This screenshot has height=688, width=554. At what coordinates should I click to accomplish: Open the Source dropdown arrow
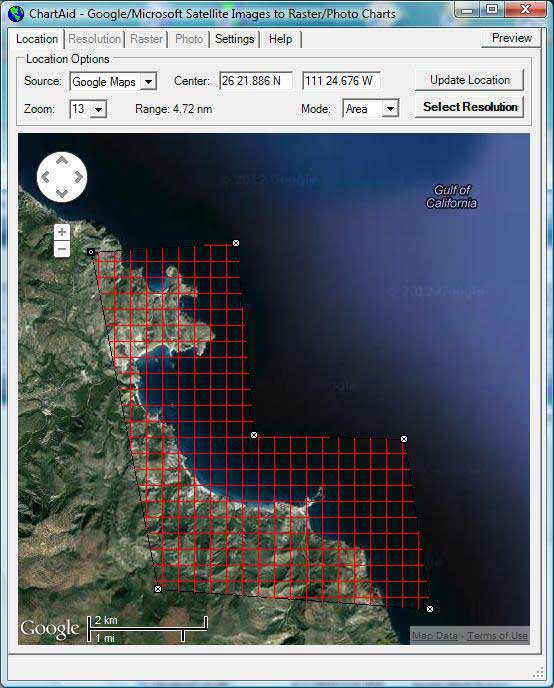pos(149,82)
